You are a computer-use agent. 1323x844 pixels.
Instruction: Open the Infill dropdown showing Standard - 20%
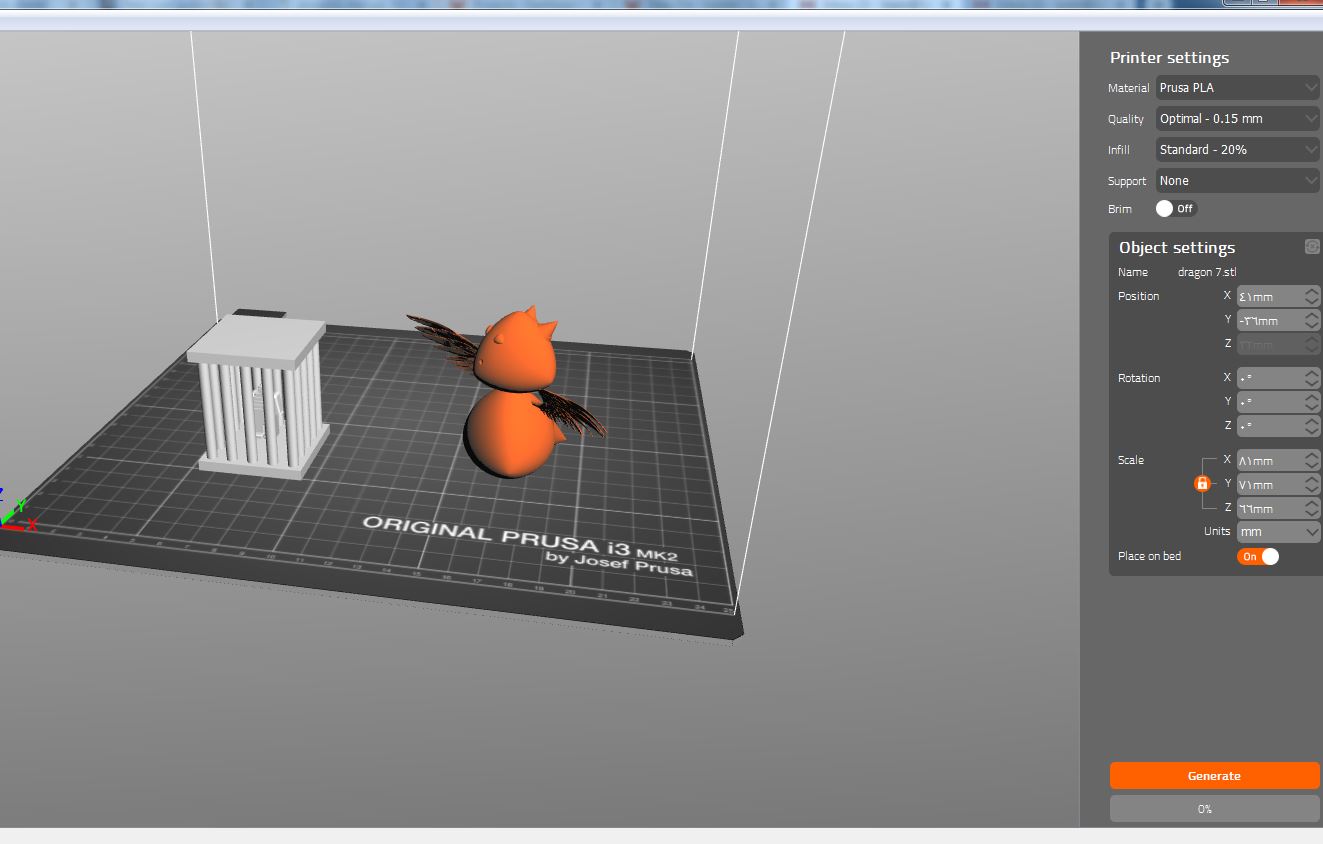1238,150
